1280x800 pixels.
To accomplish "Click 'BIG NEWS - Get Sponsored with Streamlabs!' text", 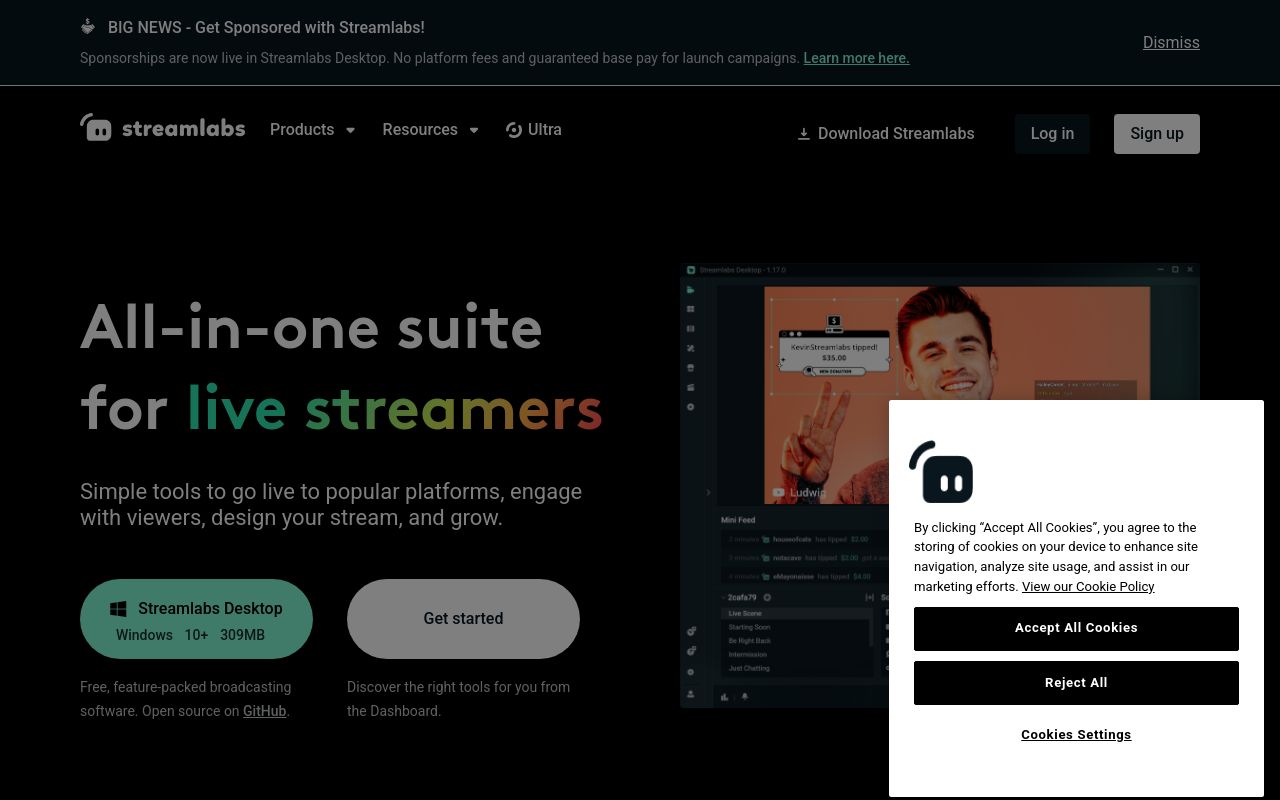I will [266, 27].
